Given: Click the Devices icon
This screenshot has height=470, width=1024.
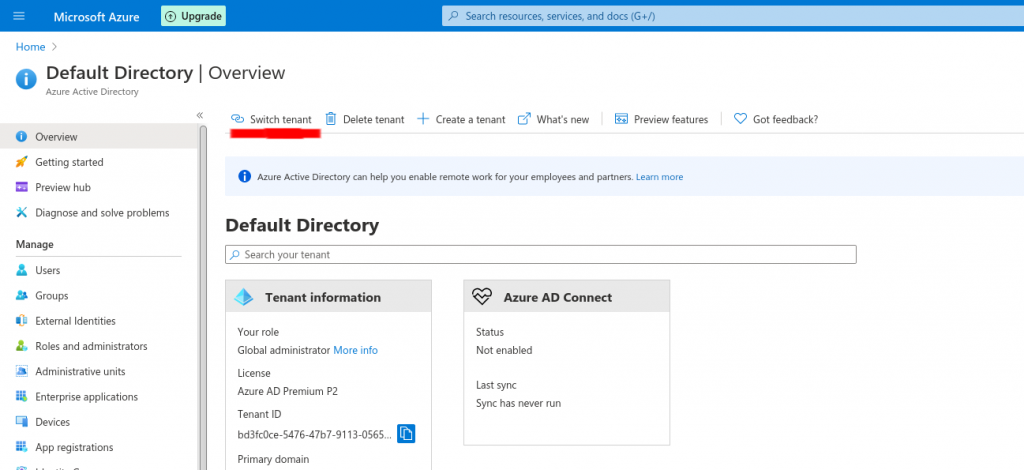Looking at the screenshot, I should [x=22, y=422].
